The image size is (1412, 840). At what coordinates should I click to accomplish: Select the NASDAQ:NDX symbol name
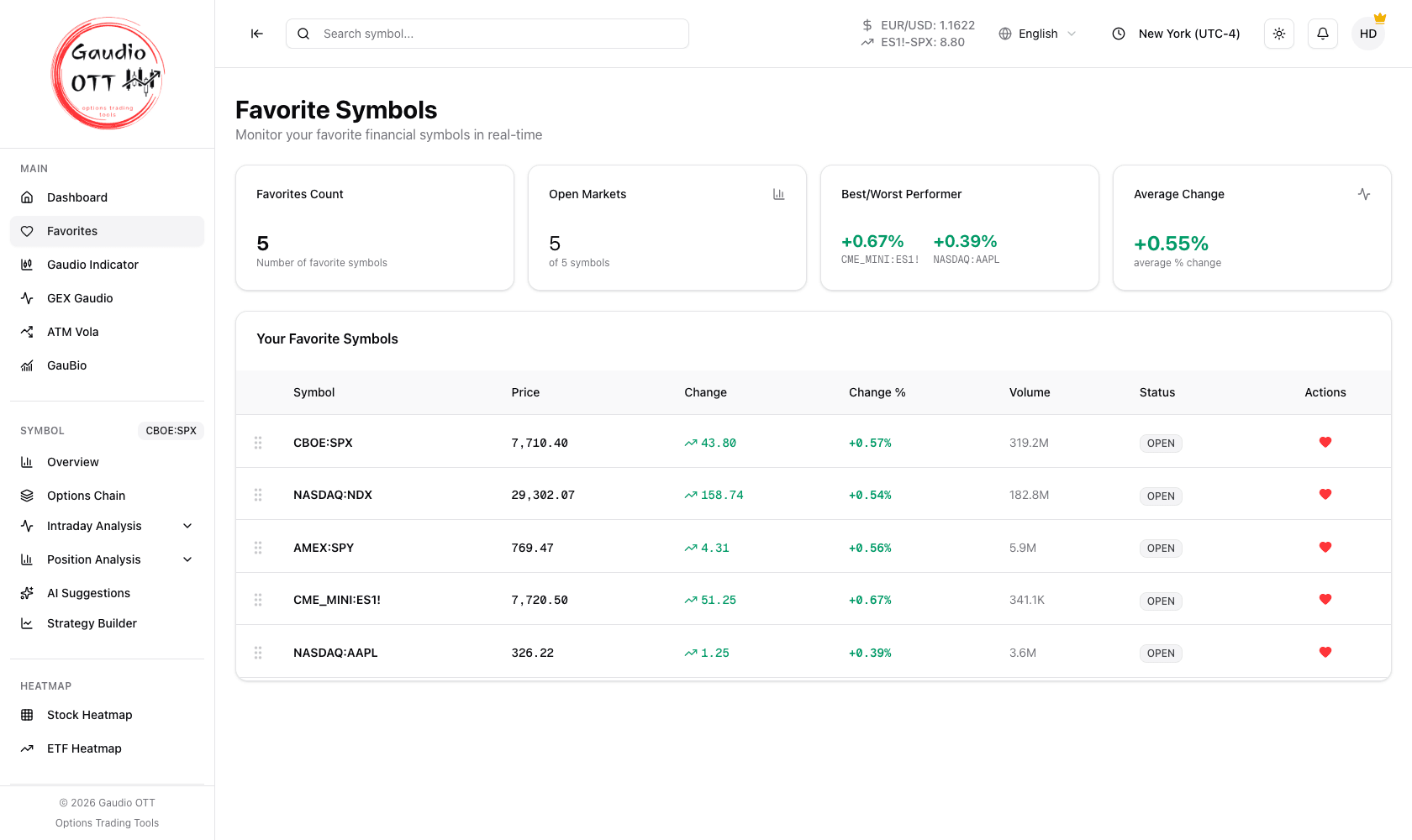click(x=333, y=495)
